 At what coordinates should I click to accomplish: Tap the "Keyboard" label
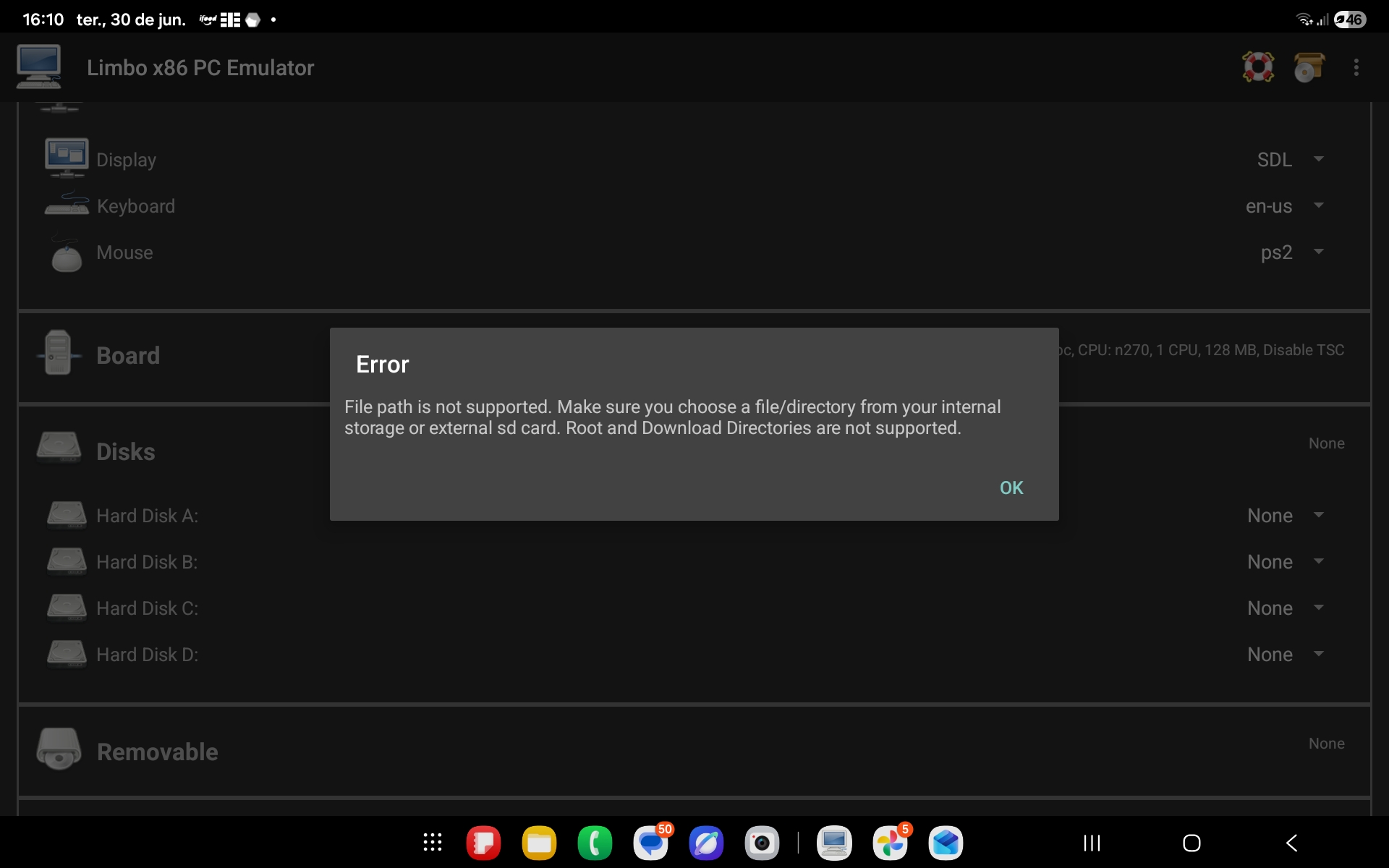coord(136,206)
